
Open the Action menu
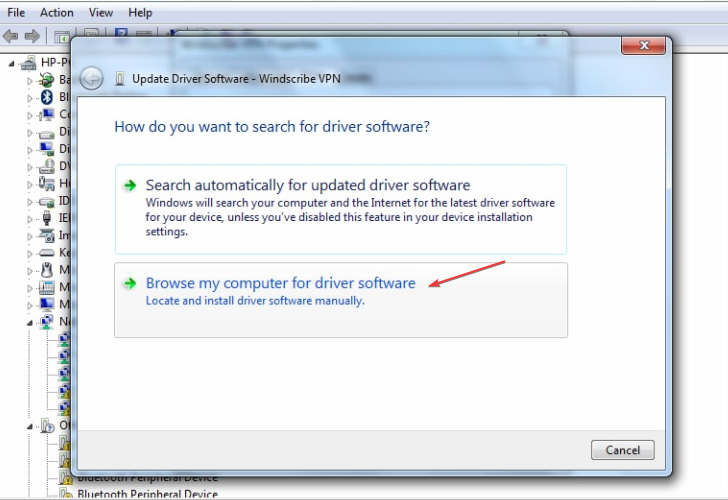click(57, 13)
